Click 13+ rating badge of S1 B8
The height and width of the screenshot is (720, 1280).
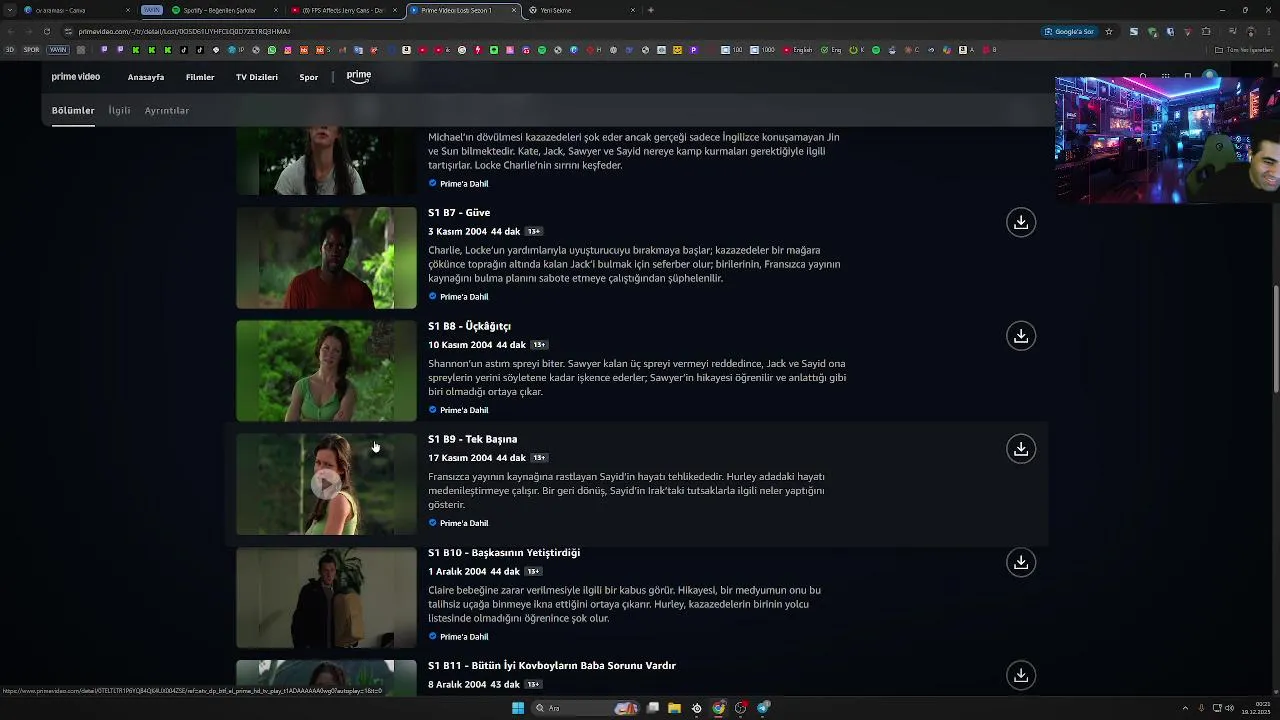click(x=539, y=345)
